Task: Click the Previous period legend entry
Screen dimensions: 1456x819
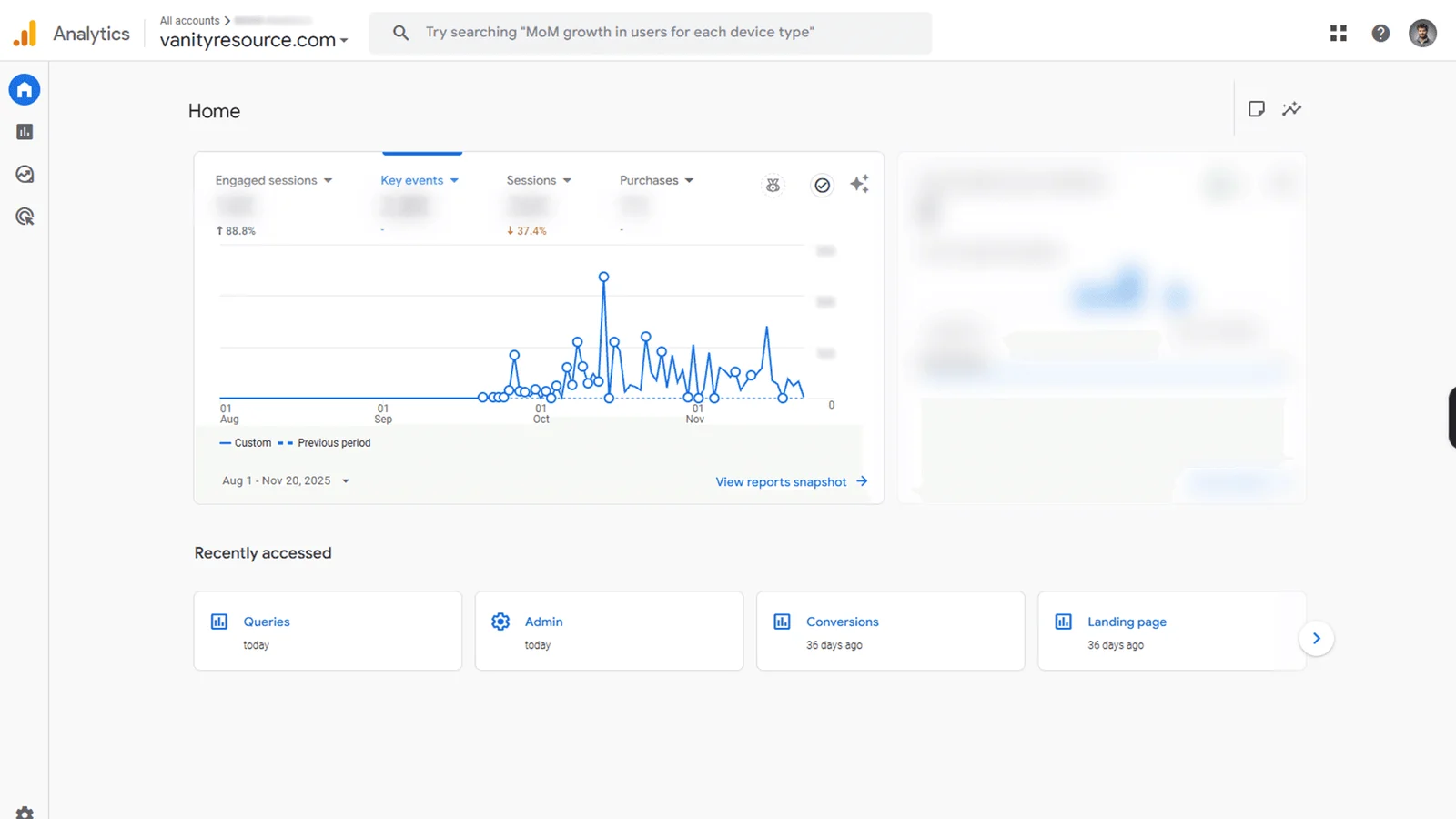Action: 324,443
